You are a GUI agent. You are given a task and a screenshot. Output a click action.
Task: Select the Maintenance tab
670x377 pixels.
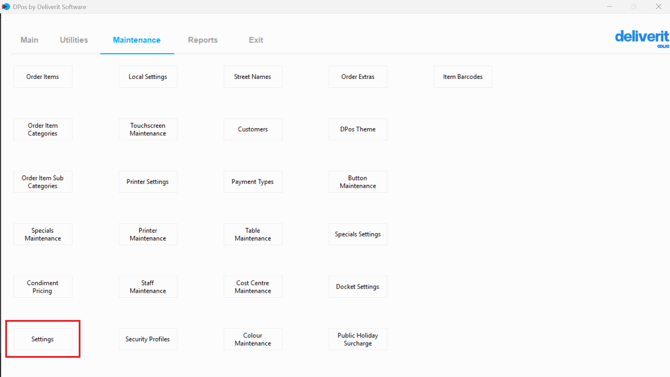pos(137,40)
